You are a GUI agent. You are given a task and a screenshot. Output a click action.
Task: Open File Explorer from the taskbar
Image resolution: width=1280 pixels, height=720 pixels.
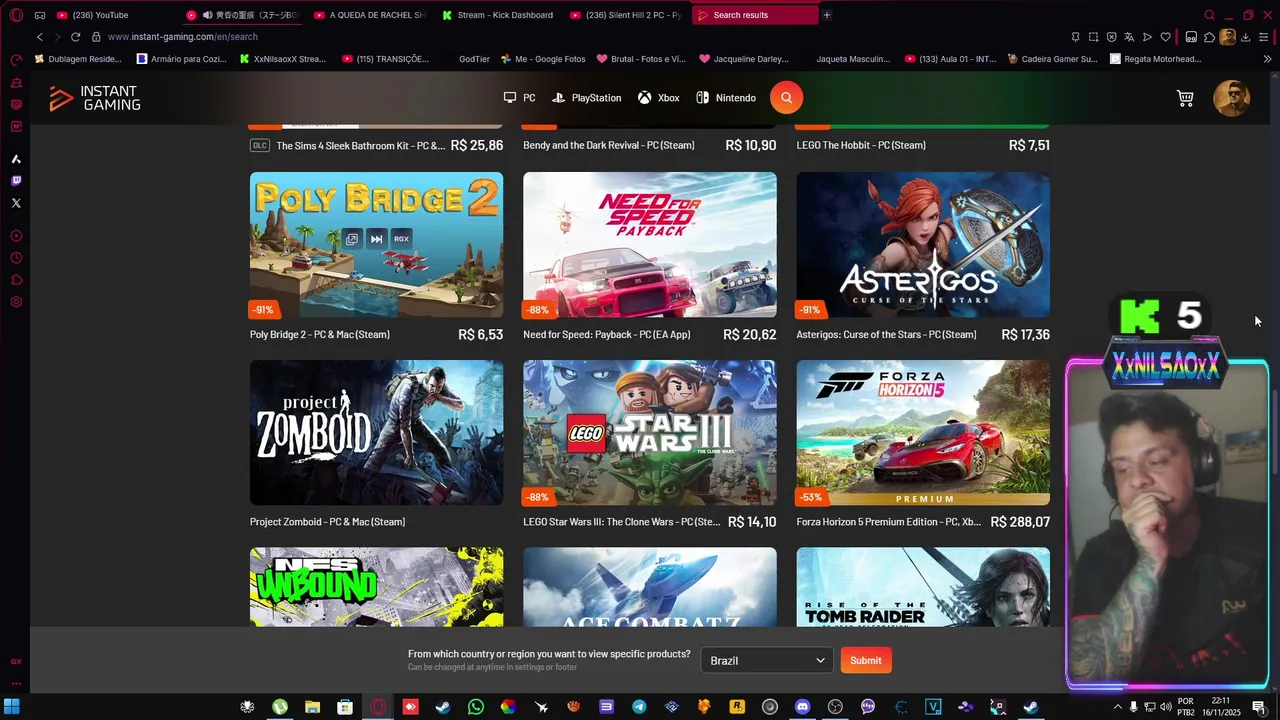[312, 707]
